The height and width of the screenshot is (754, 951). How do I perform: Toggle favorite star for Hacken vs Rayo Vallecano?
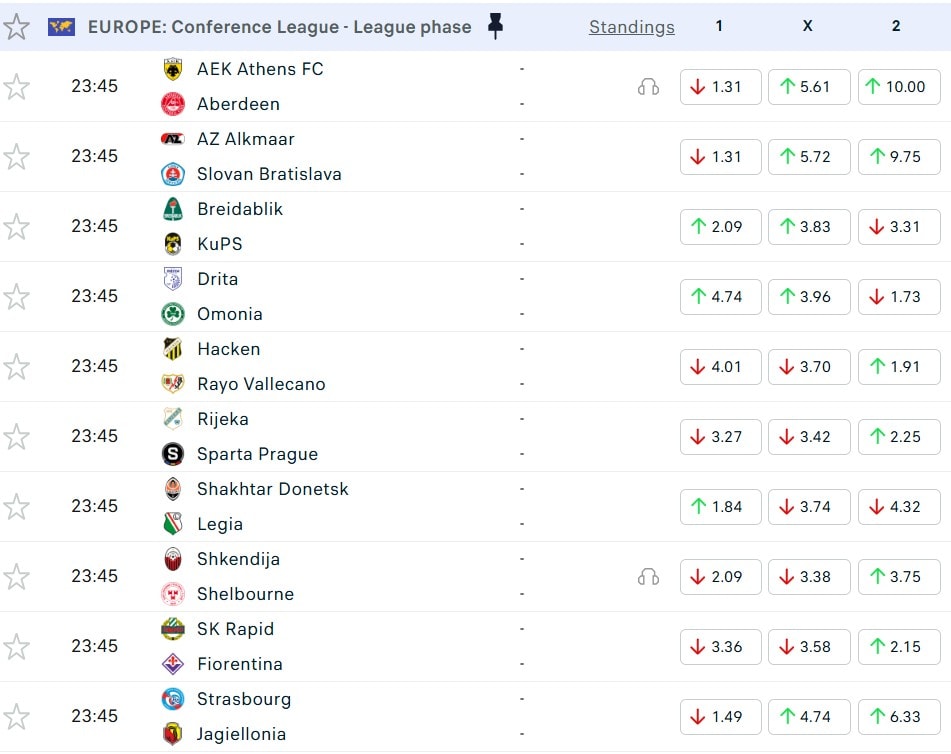coord(16,367)
